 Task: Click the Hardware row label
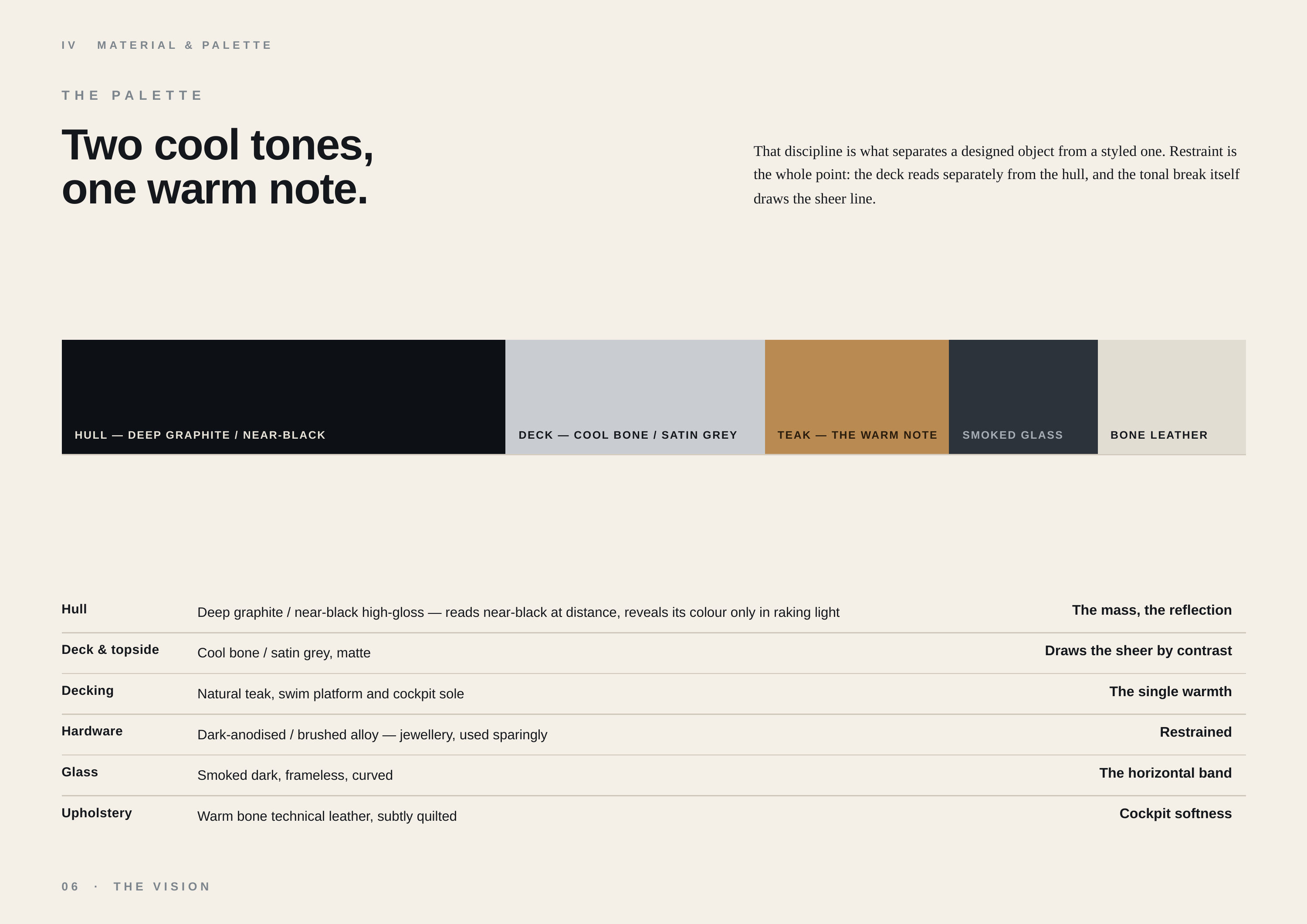click(x=92, y=731)
